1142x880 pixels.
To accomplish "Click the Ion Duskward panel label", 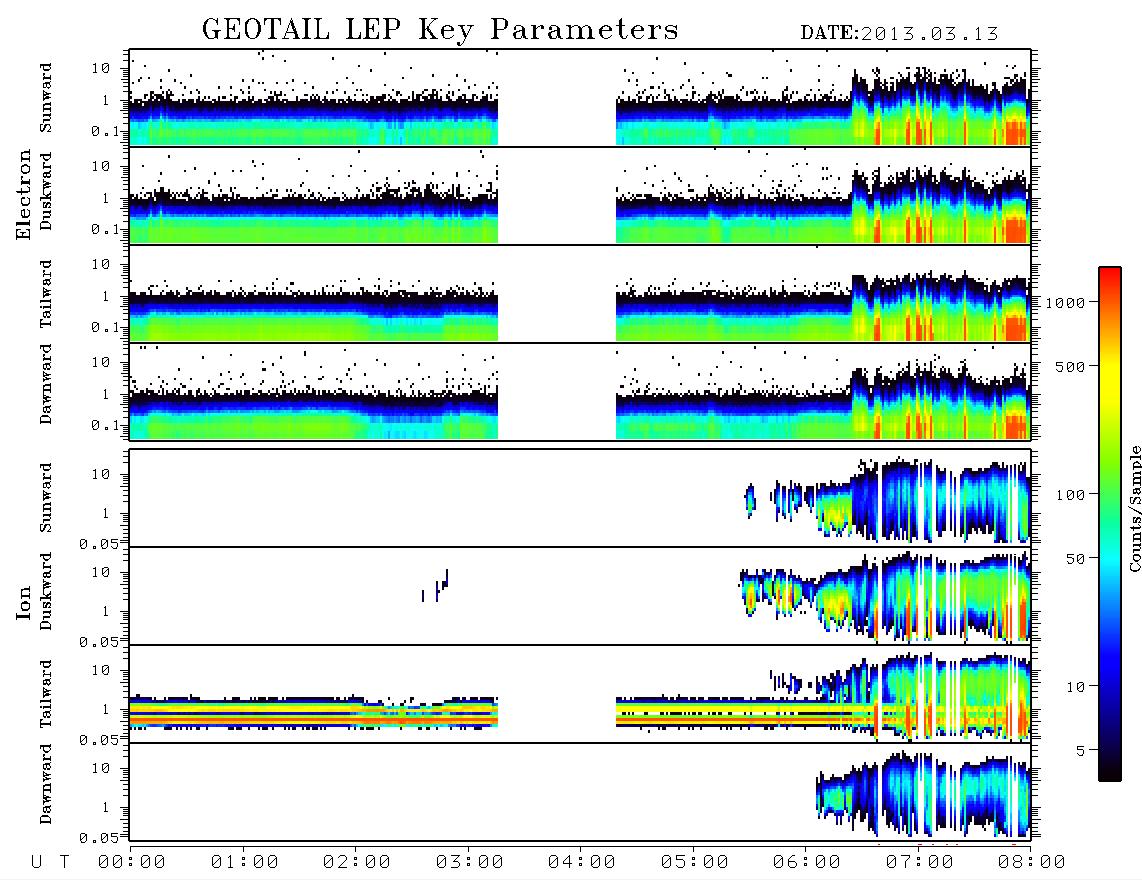I will click(46, 592).
